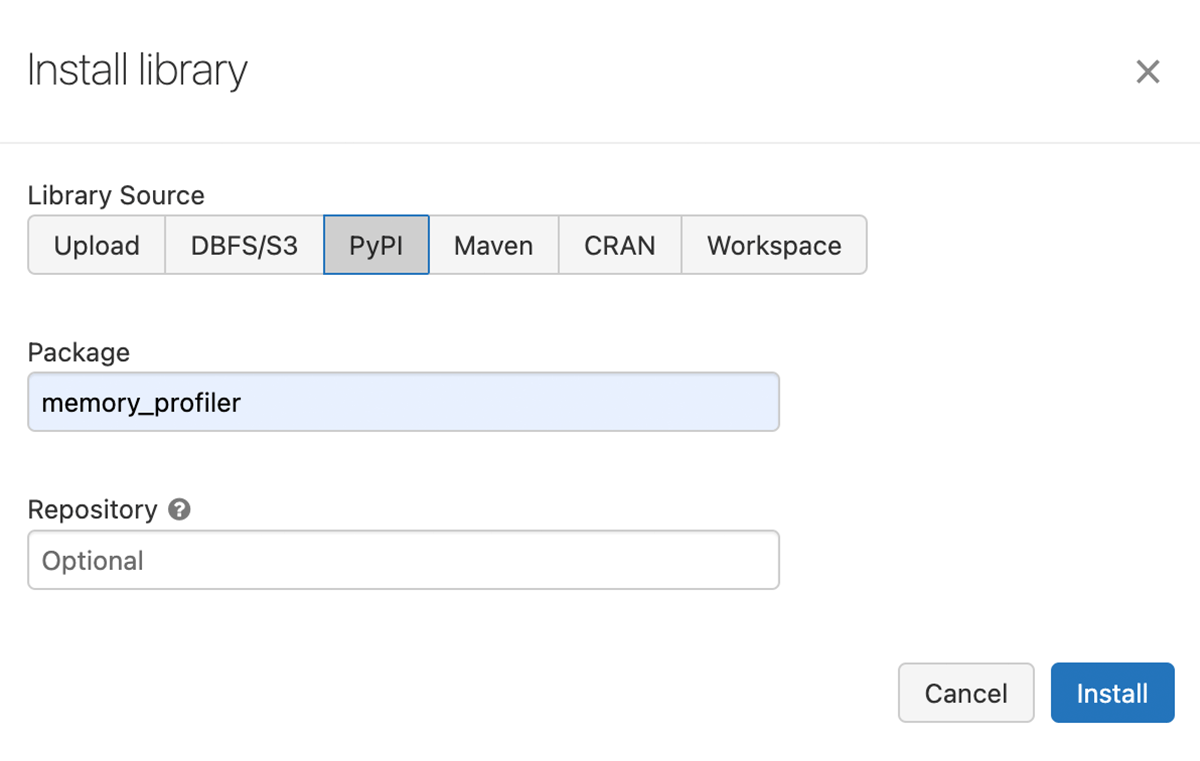Viewport: 1200px width, 761px height.
Task: Switch to the CRAN source option
Action: [x=620, y=245]
